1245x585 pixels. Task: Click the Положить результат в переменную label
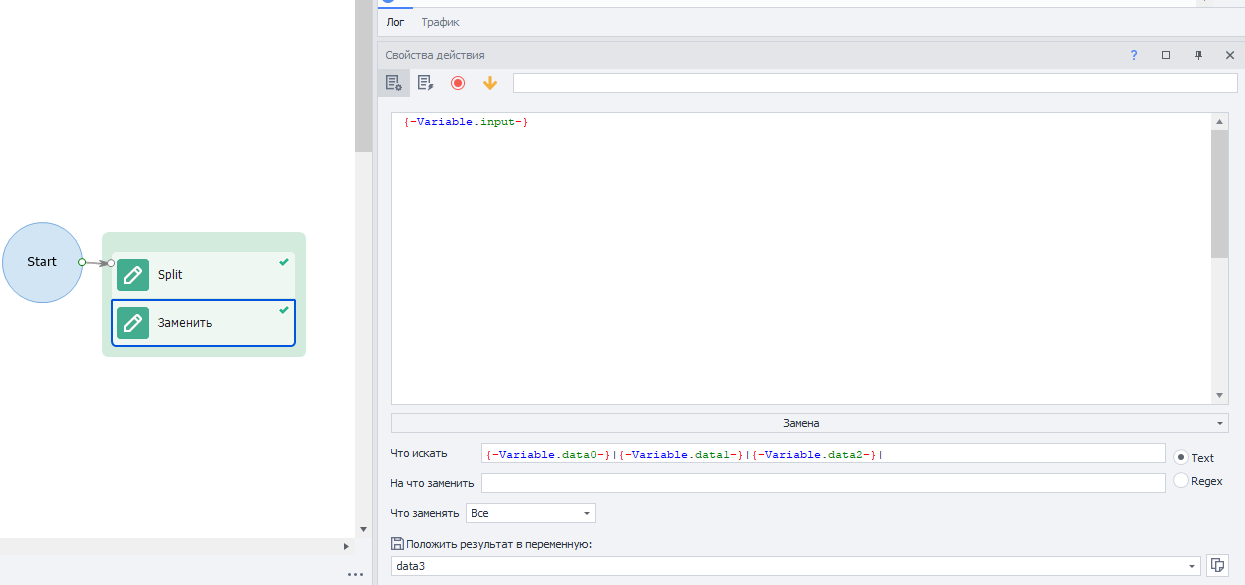tap(500, 544)
